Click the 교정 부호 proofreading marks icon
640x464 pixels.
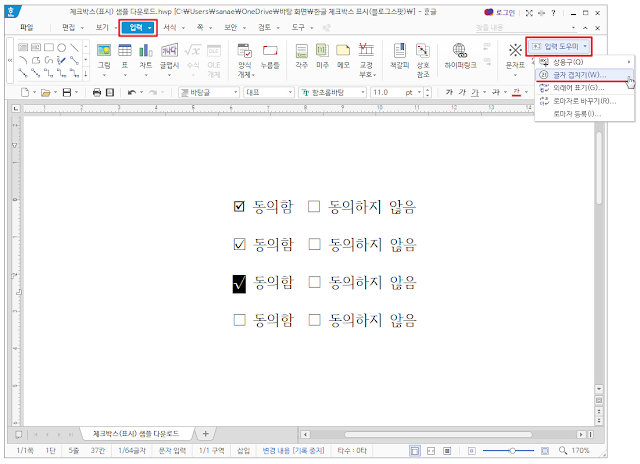pyautogui.click(x=366, y=50)
